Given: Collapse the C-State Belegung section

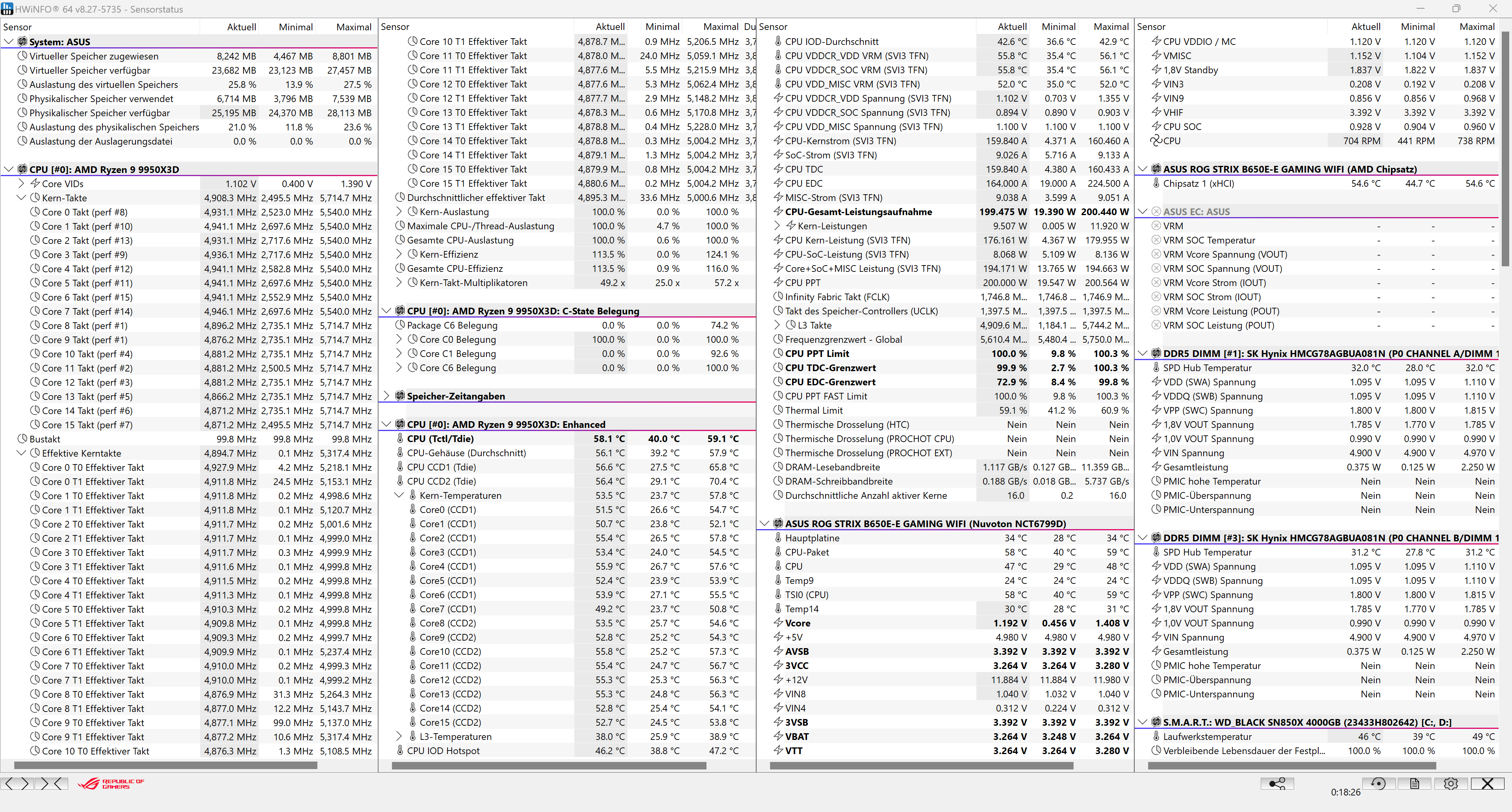Looking at the screenshot, I should (386, 310).
